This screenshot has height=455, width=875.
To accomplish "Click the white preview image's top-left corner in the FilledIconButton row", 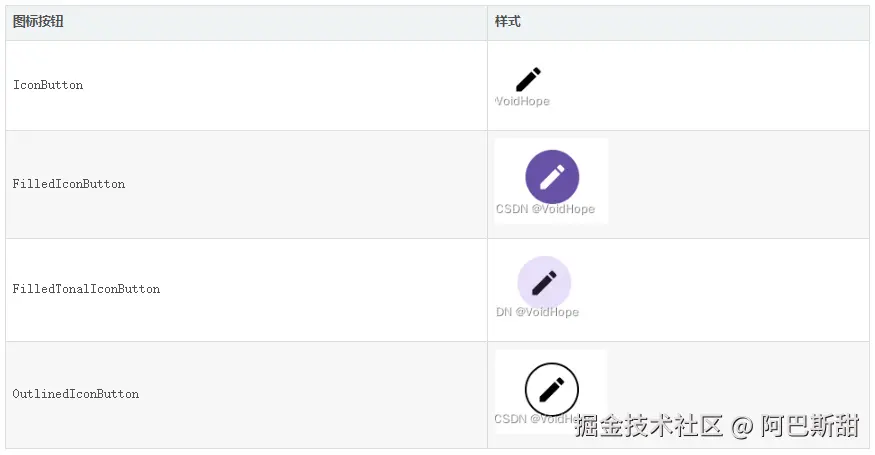I will coord(497,141).
